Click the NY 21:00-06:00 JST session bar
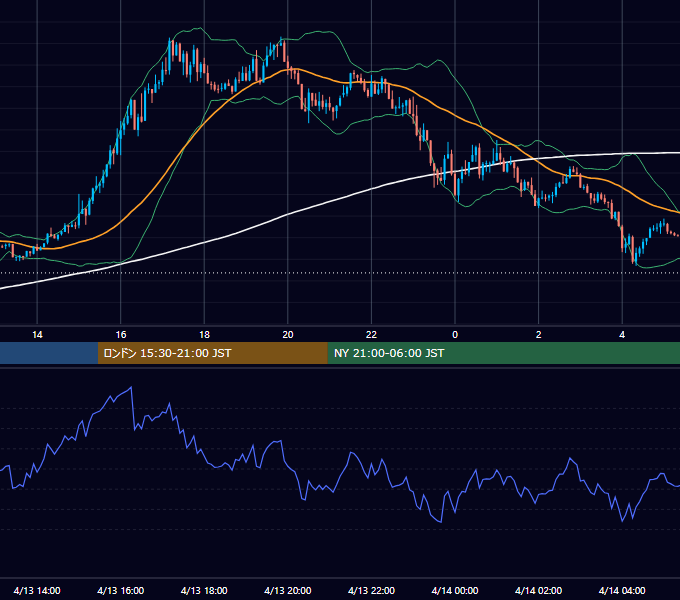This screenshot has width=680, height=600. (503, 353)
